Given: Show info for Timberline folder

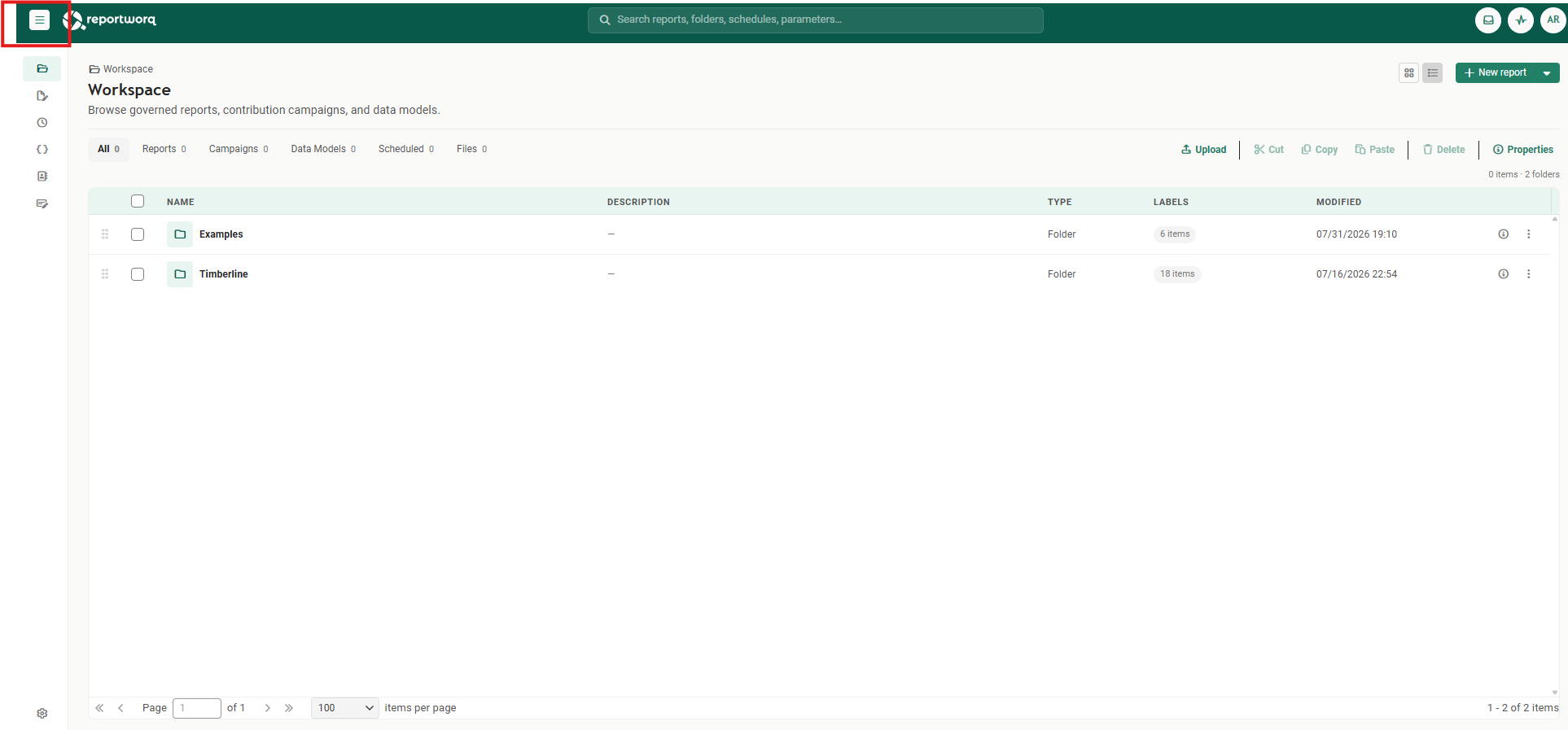Looking at the screenshot, I should pyautogui.click(x=1504, y=274).
